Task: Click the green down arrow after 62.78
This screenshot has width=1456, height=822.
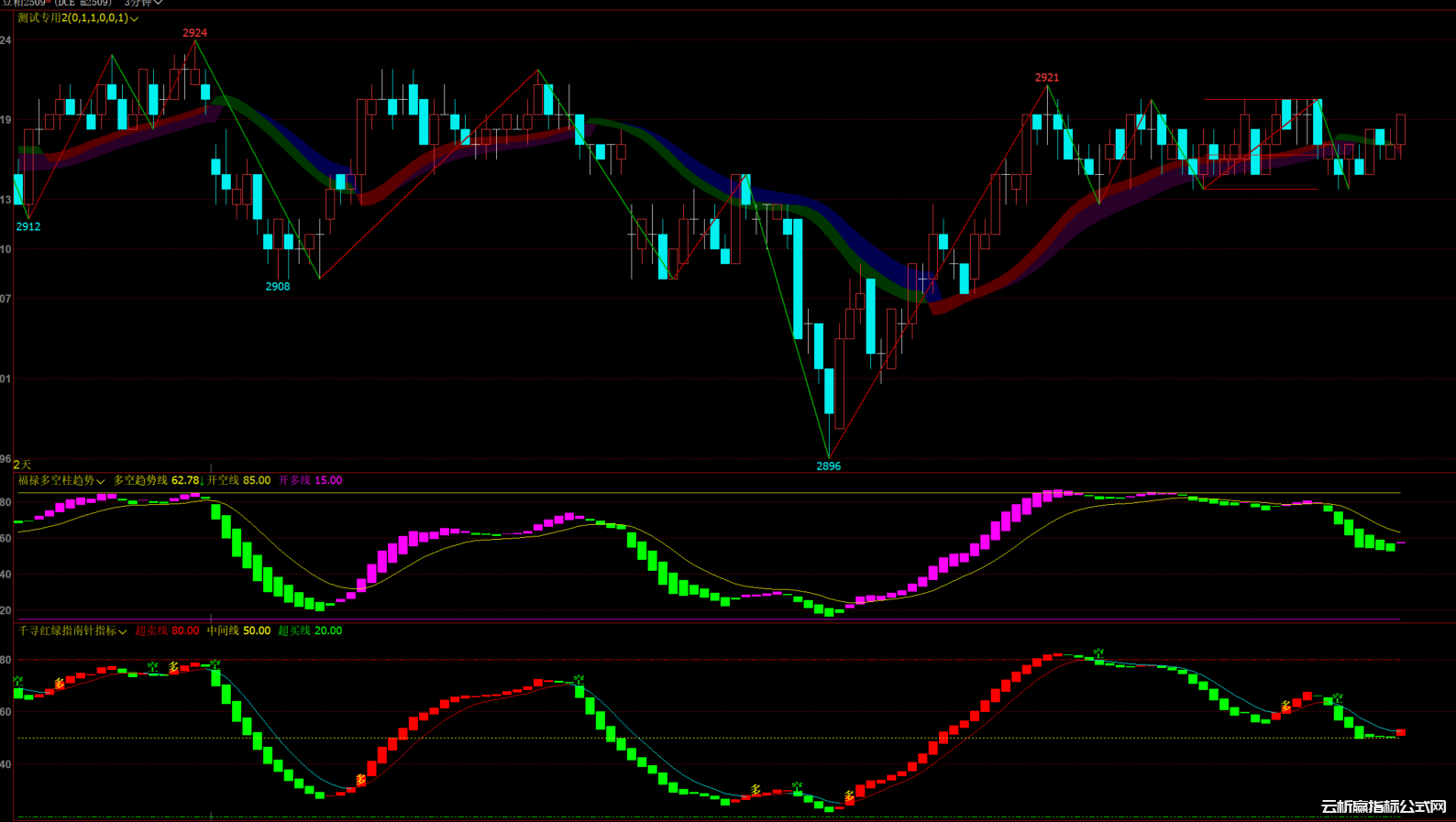Action: pos(202,481)
